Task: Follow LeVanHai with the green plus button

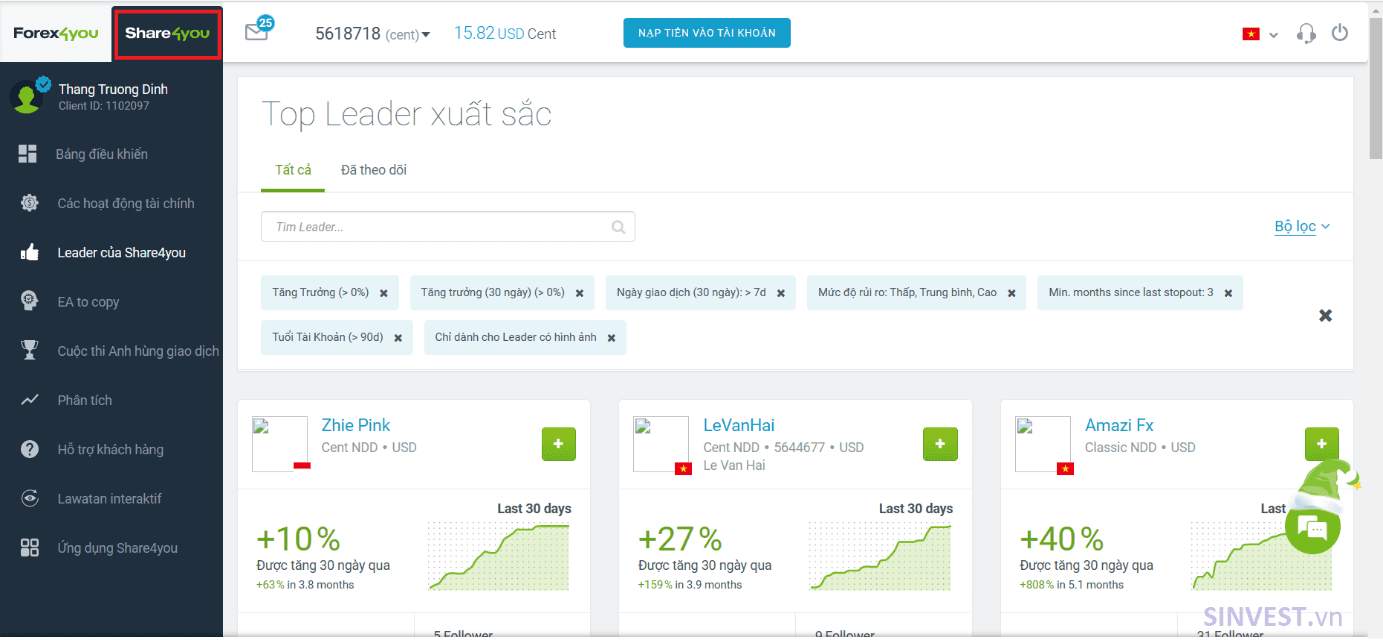Action: pyautogui.click(x=940, y=444)
